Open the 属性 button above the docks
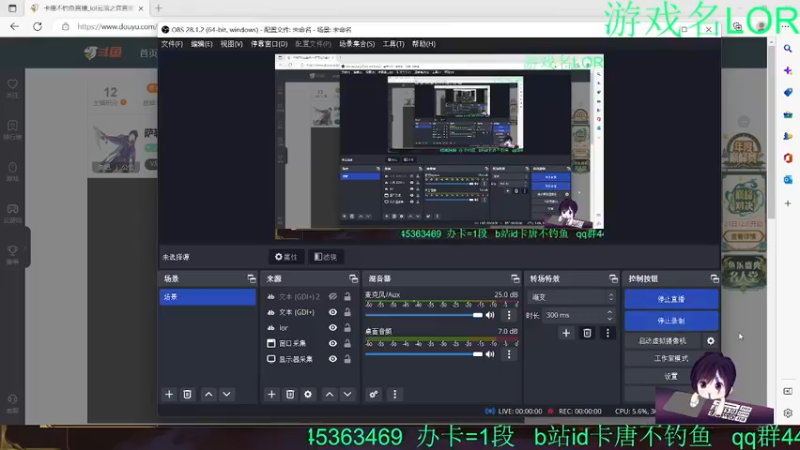The width and height of the screenshot is (800, 450). pos(286,257)
